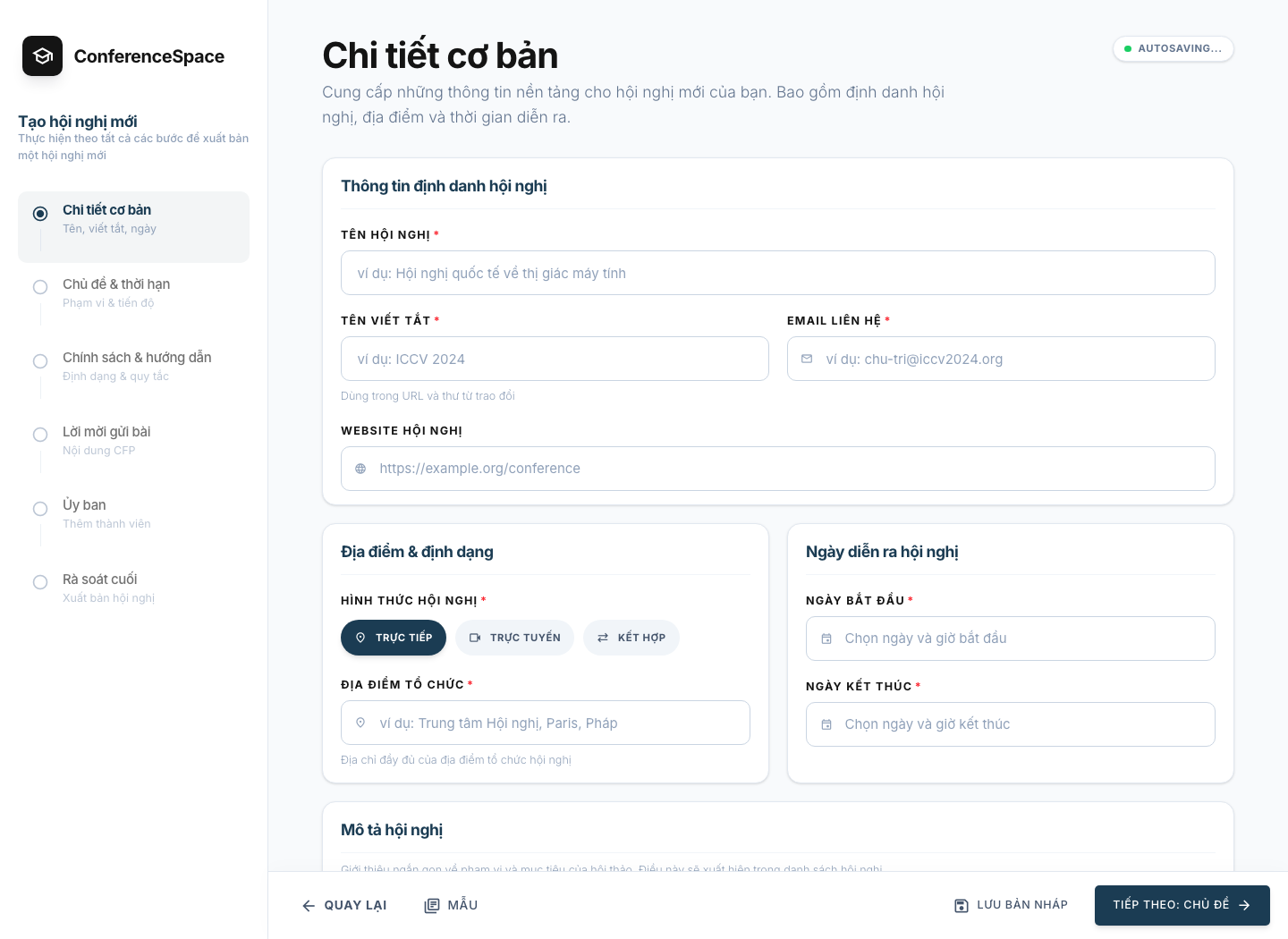Image resolution: width=1288 pixels, height=939 pixels.
Task: Focus the Tên hội nghị input field
Action: tap(778, 273)
